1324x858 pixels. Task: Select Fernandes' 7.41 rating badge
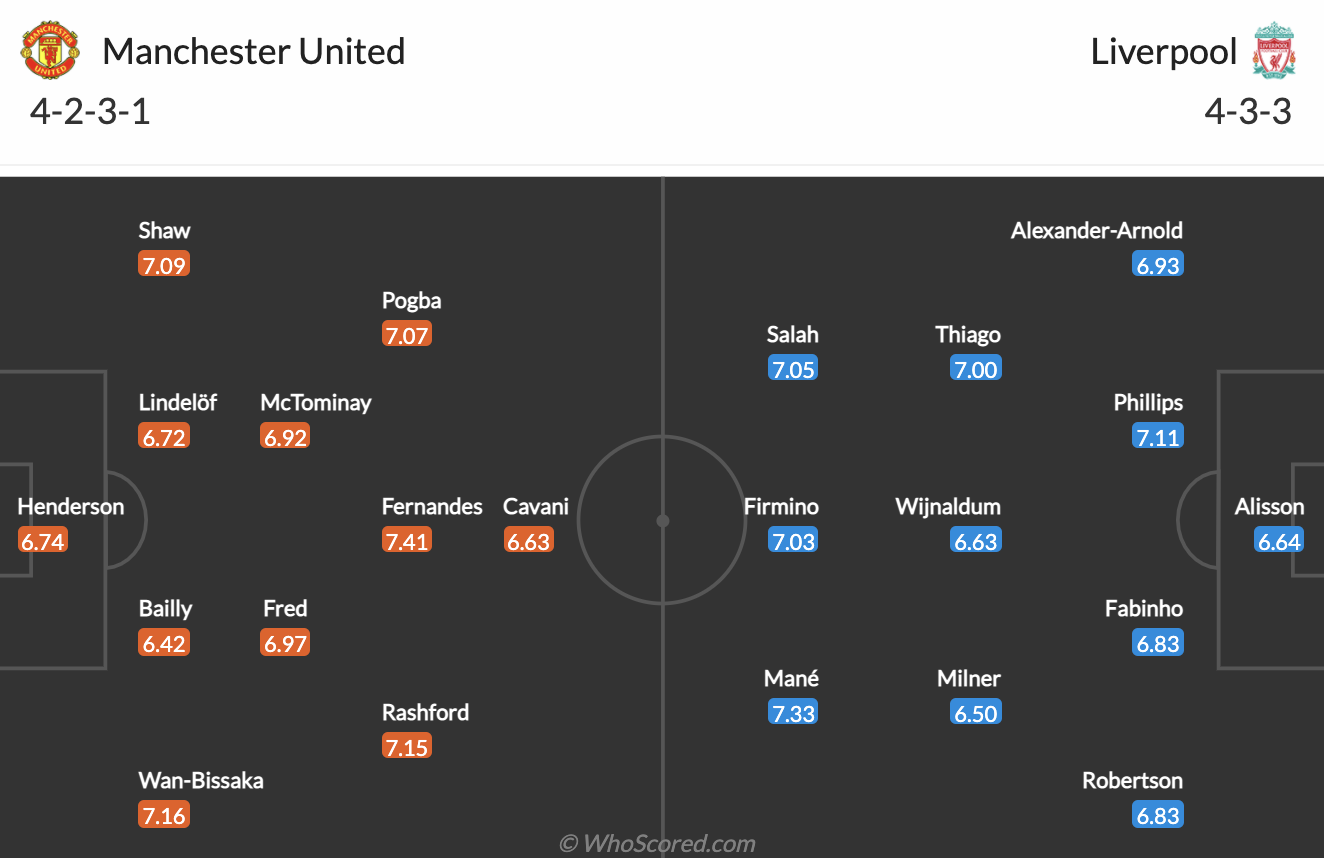406,541
